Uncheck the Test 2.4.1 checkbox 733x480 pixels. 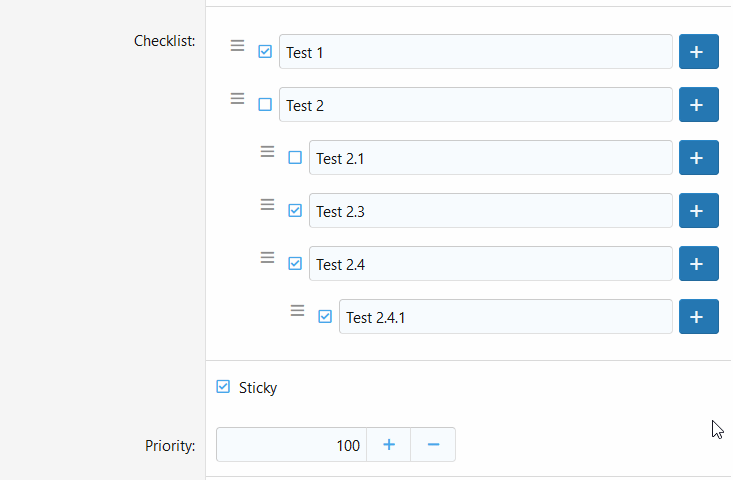pos(325,316)
